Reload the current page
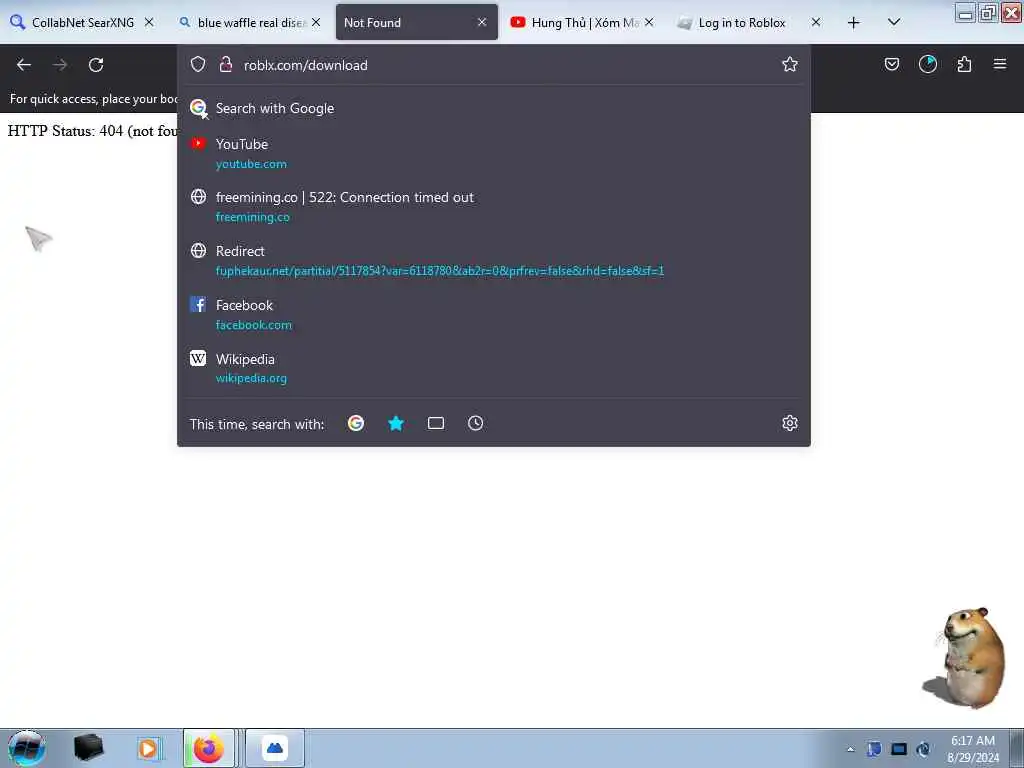 point(96,65)
